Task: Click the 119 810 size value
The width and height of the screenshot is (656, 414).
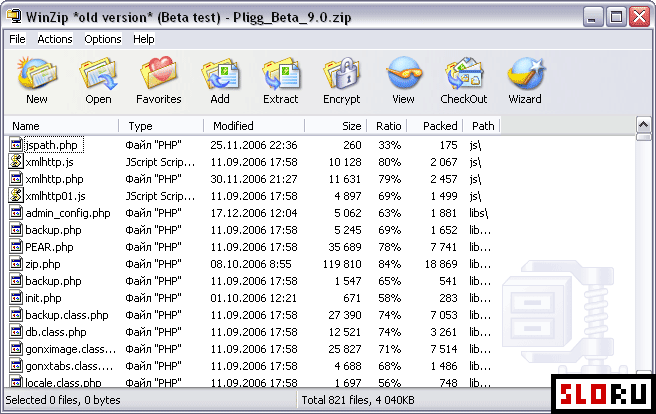Action: point(342,264)
